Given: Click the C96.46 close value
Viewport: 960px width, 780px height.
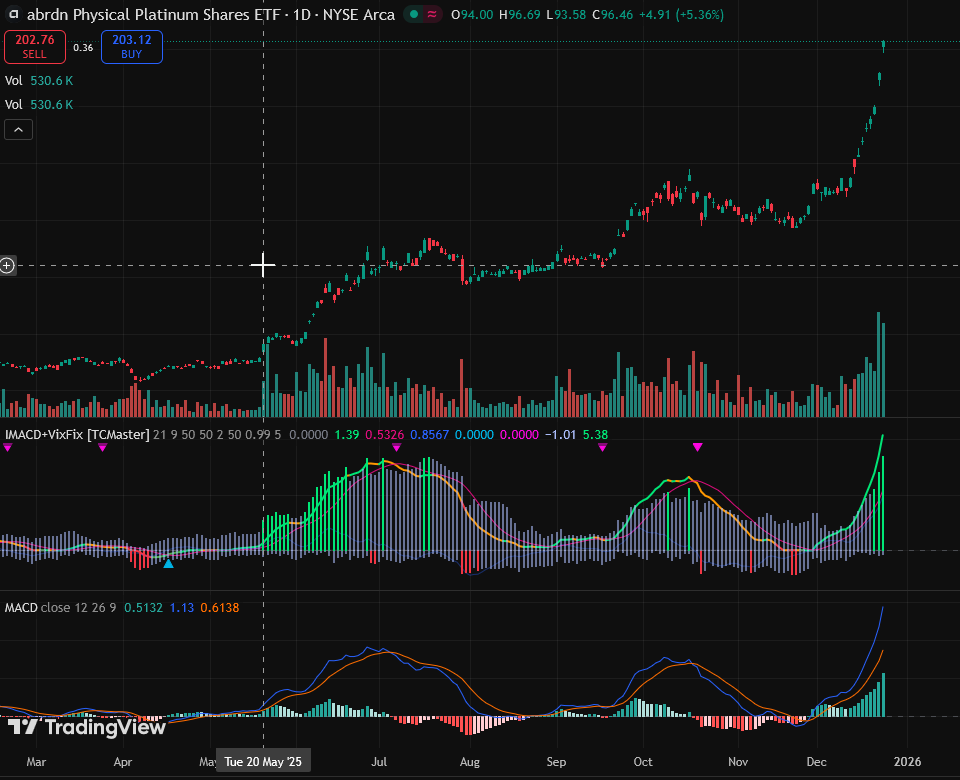Looking at the screenshot, I should click(x=613, y=15).
